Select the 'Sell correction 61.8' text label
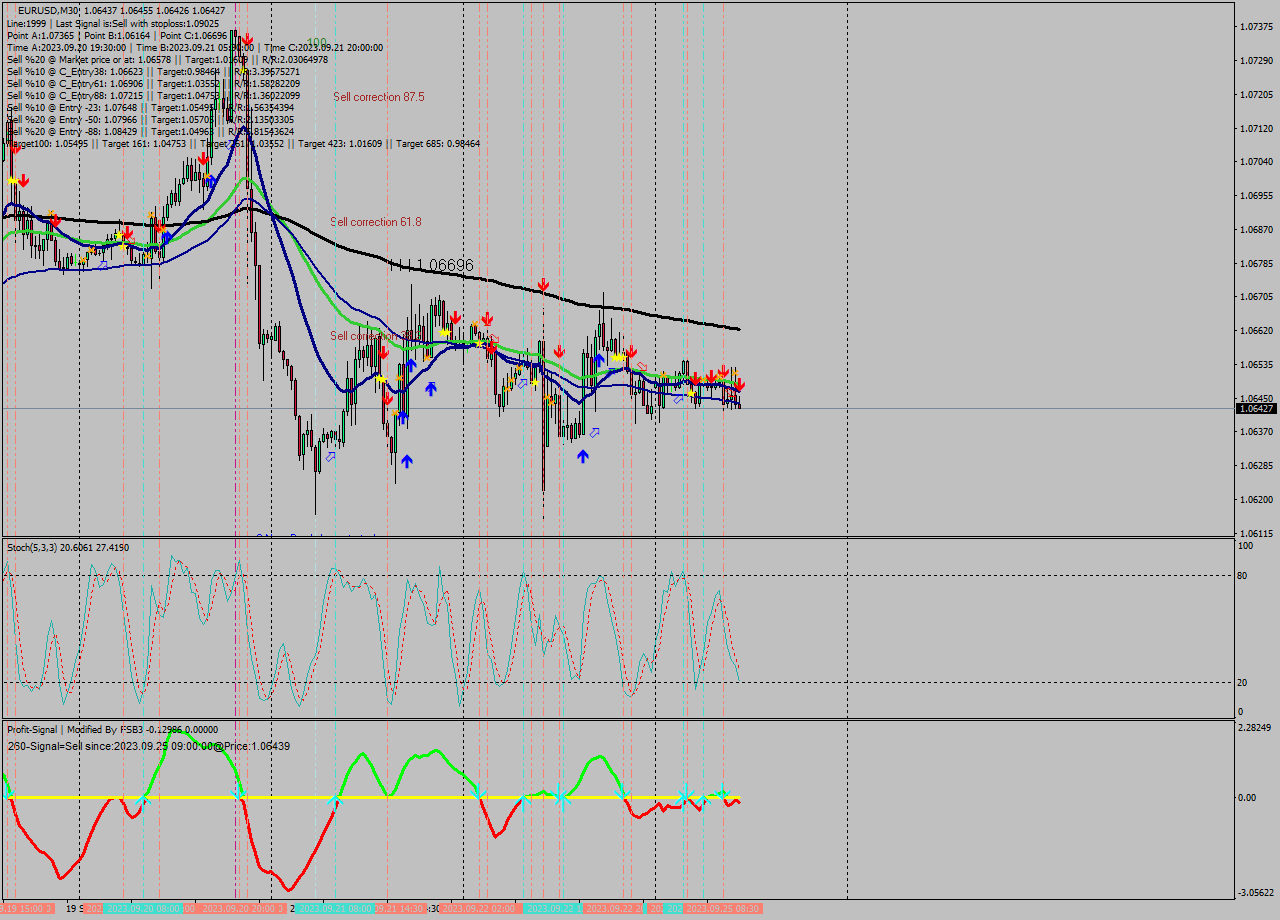 point(377,222)
